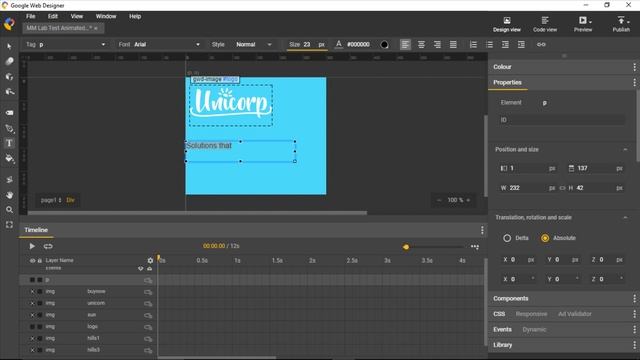This screenshot has width=640, height=360.
Task: Select the Absolute radio button
Action: click(x=545, y=238)
